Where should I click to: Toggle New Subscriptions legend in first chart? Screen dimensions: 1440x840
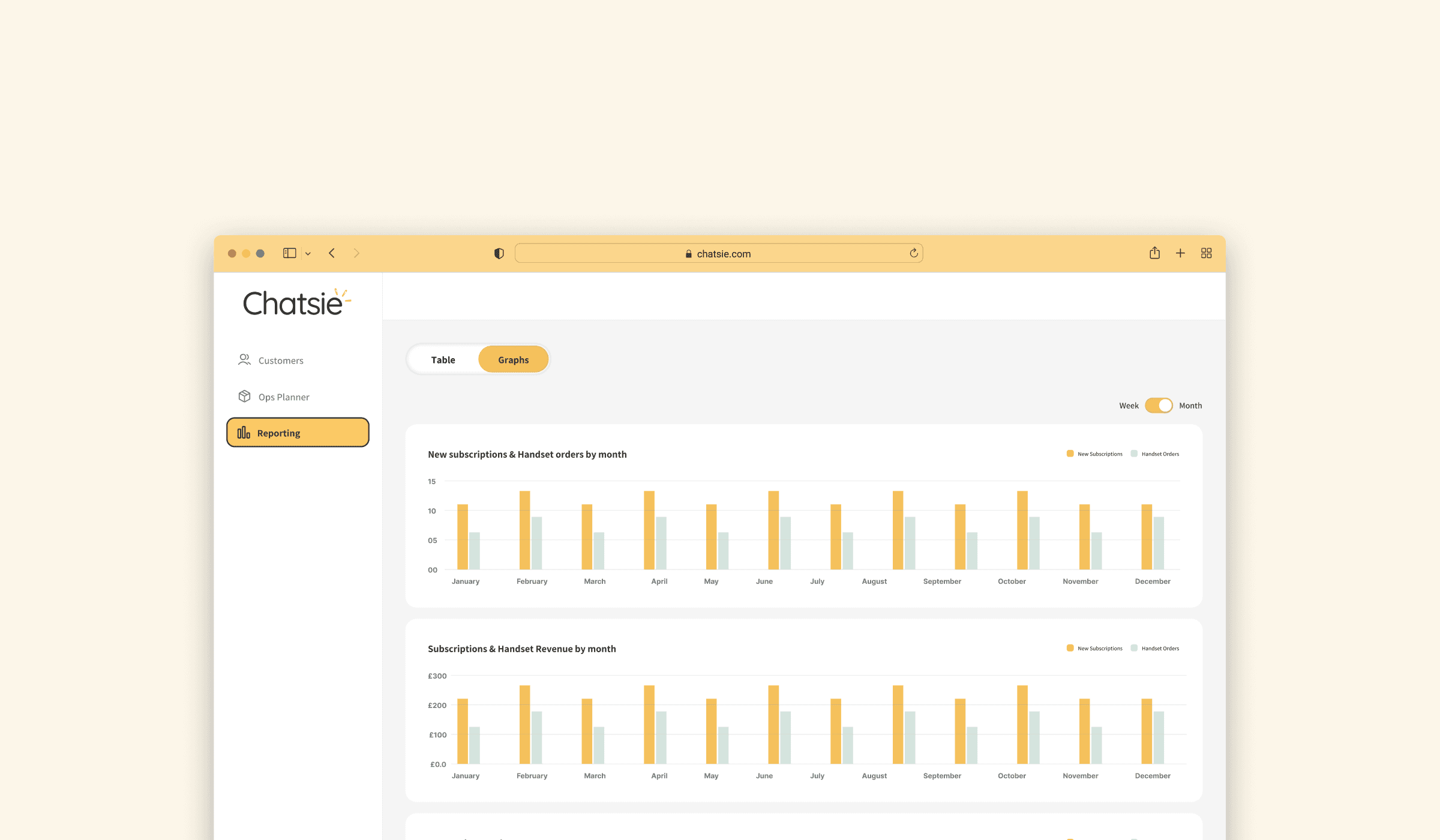(1095, 454)
